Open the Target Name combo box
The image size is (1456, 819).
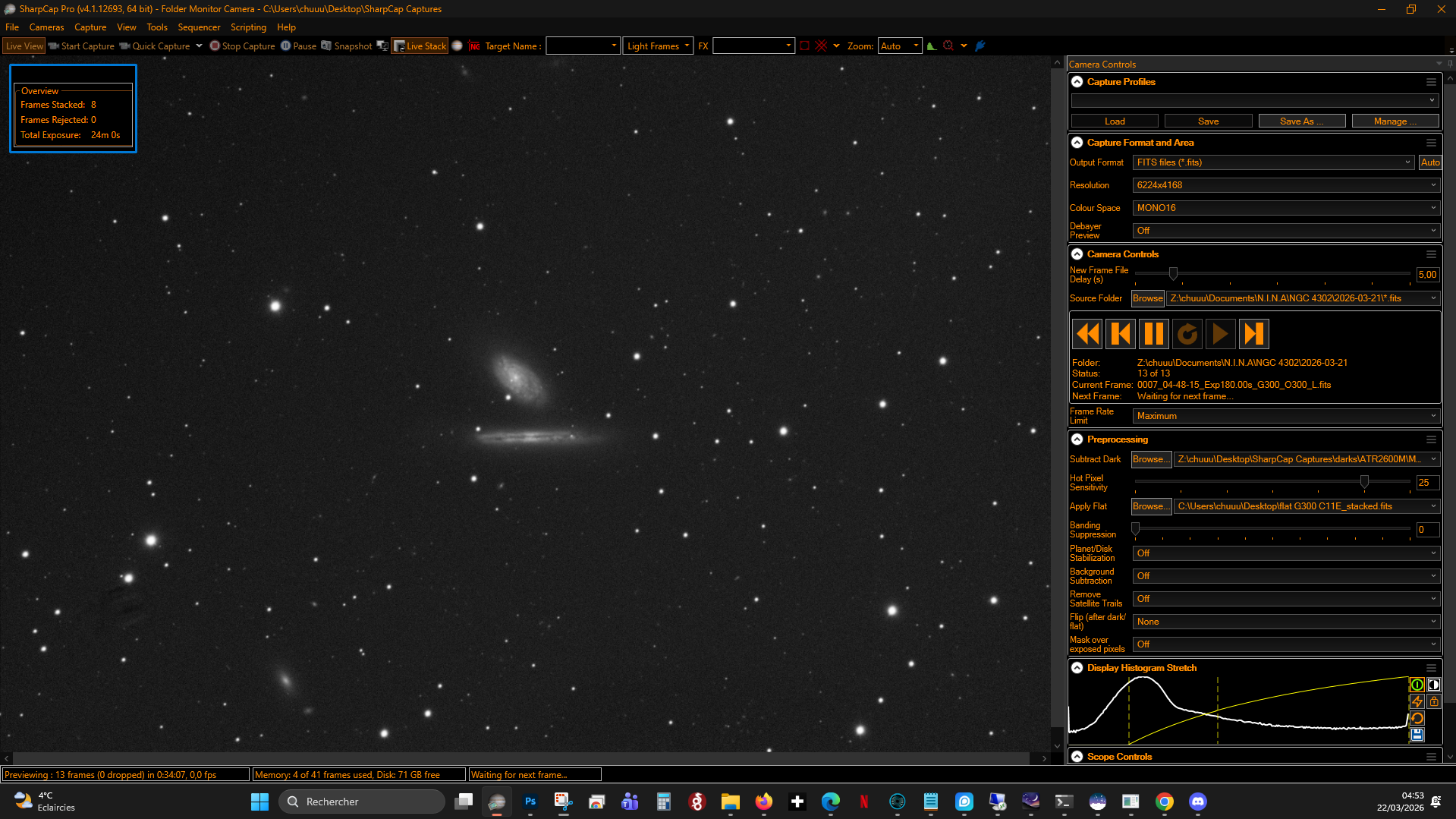(583, 46)
